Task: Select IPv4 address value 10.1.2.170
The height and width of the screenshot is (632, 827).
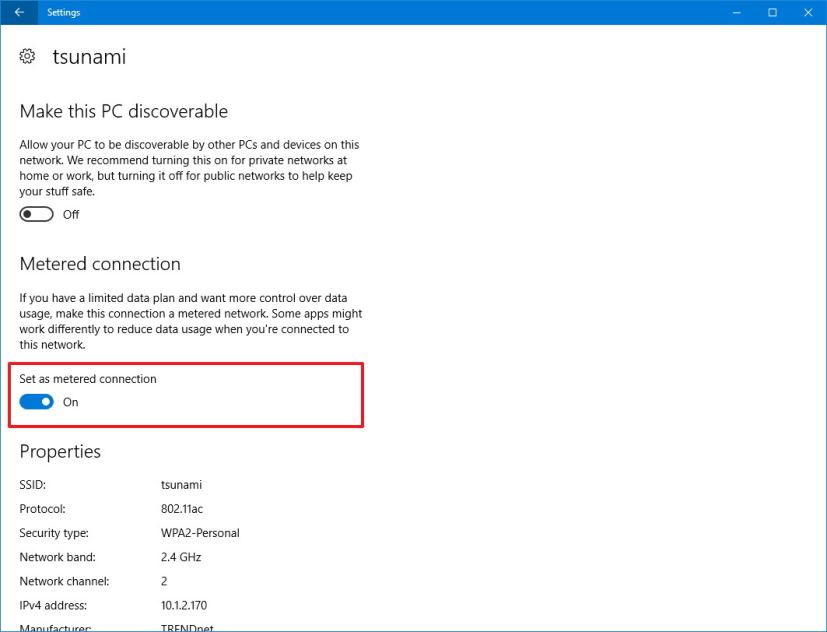Action: coord(184,605)
